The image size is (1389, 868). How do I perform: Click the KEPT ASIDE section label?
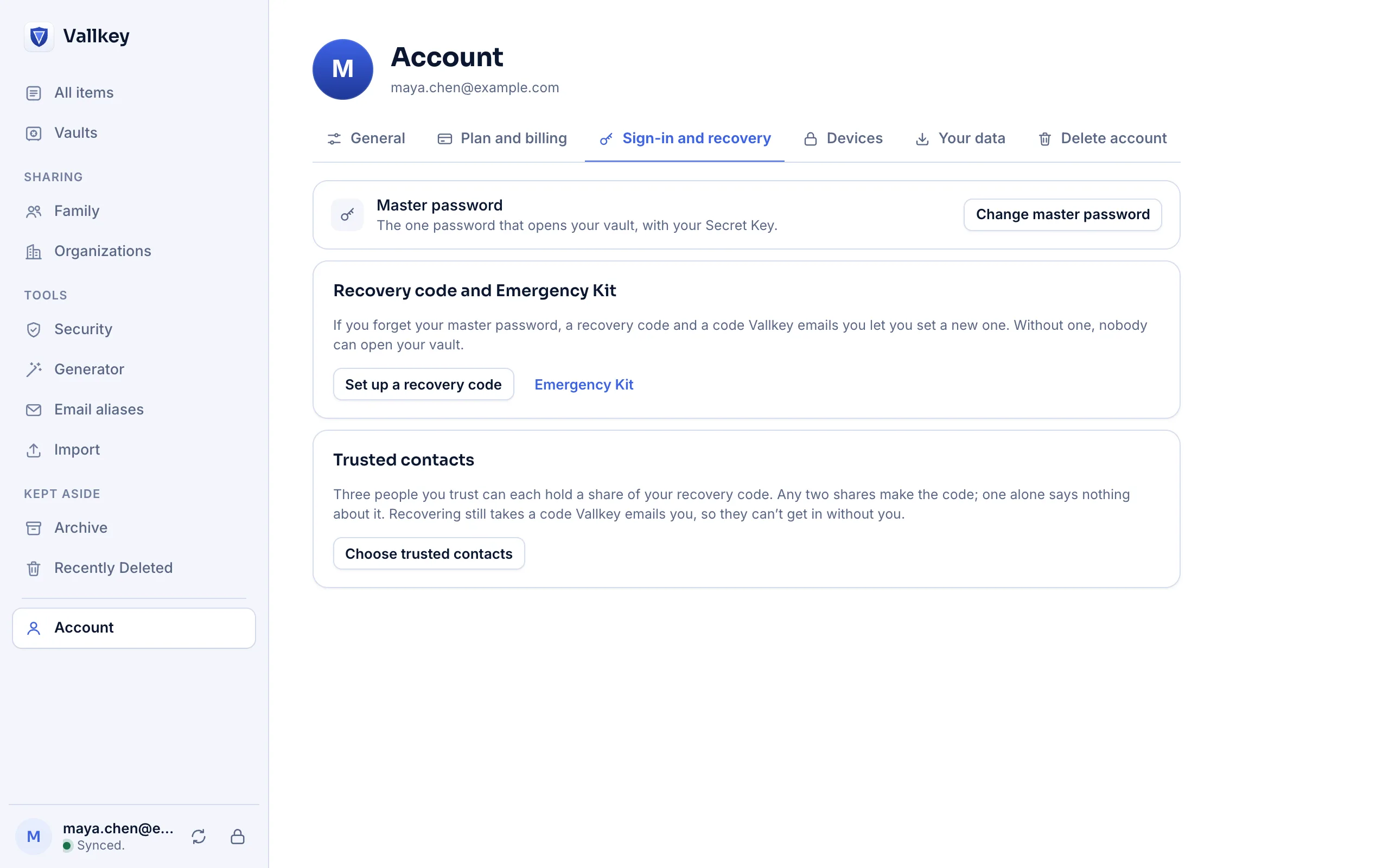tap(62, 494)
